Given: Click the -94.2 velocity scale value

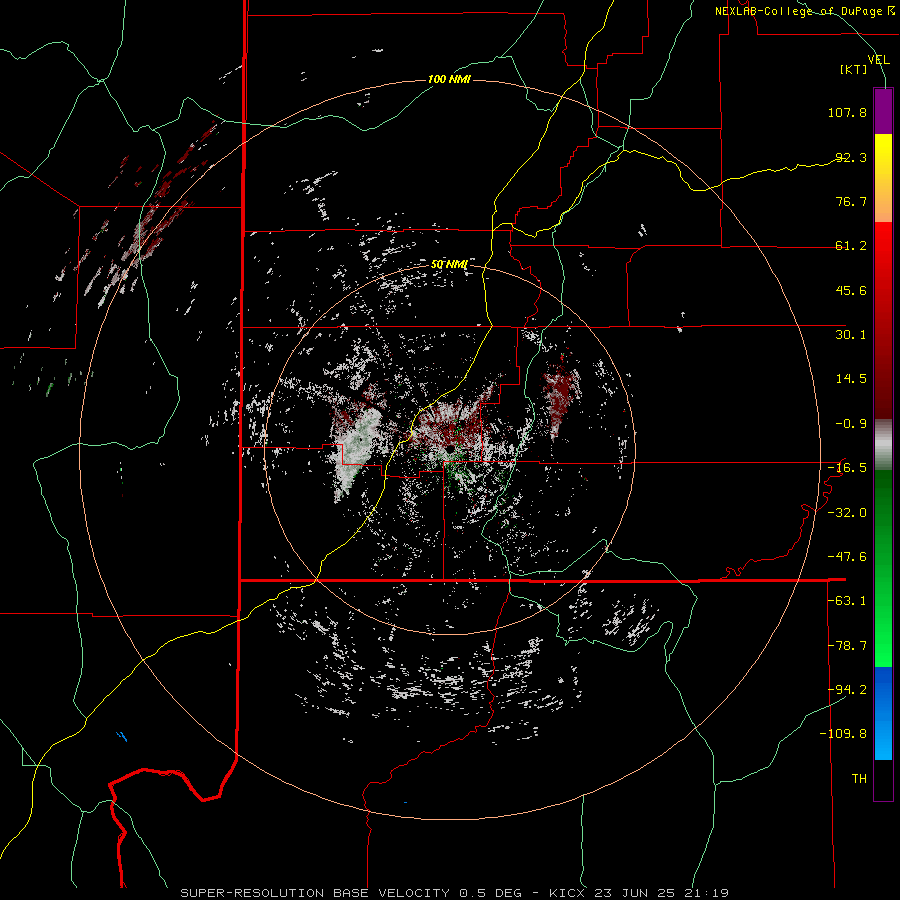Looking at the screenshot, I should point(847,690).
